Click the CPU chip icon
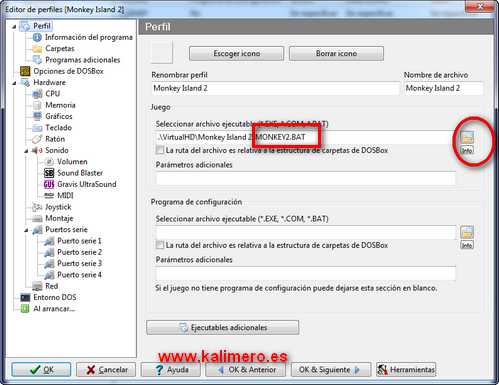499x385 pixels. pos(37,94)
